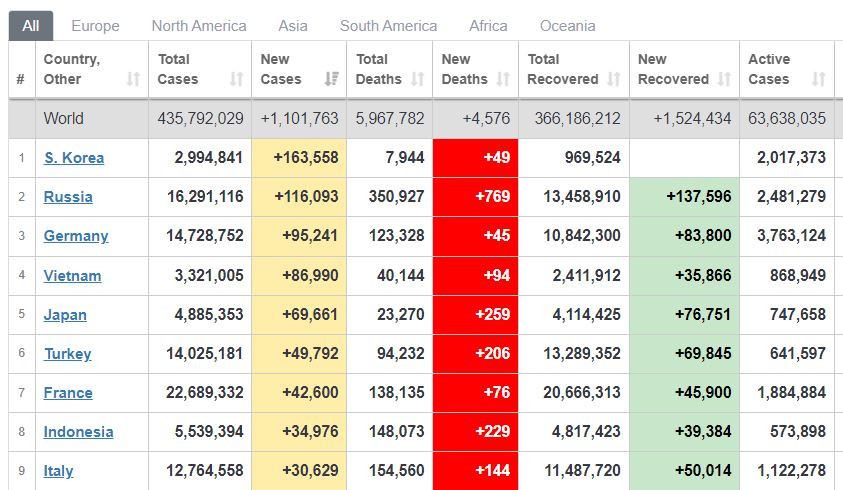Click France total cases 22,689,332

click(205, 393)
